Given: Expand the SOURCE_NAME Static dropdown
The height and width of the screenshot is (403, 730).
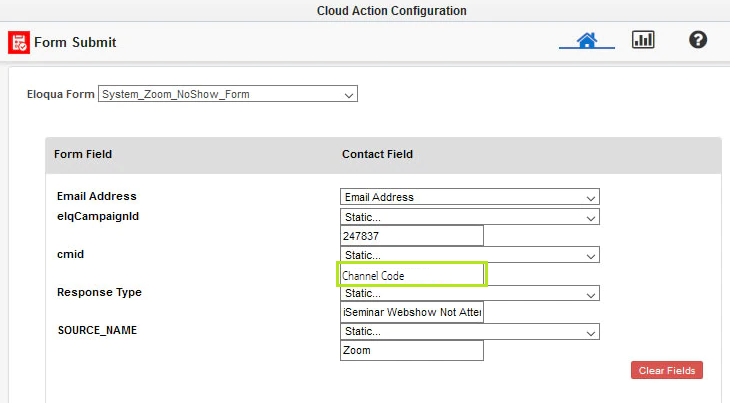Looking at the screenshot, I should [469, 331].
